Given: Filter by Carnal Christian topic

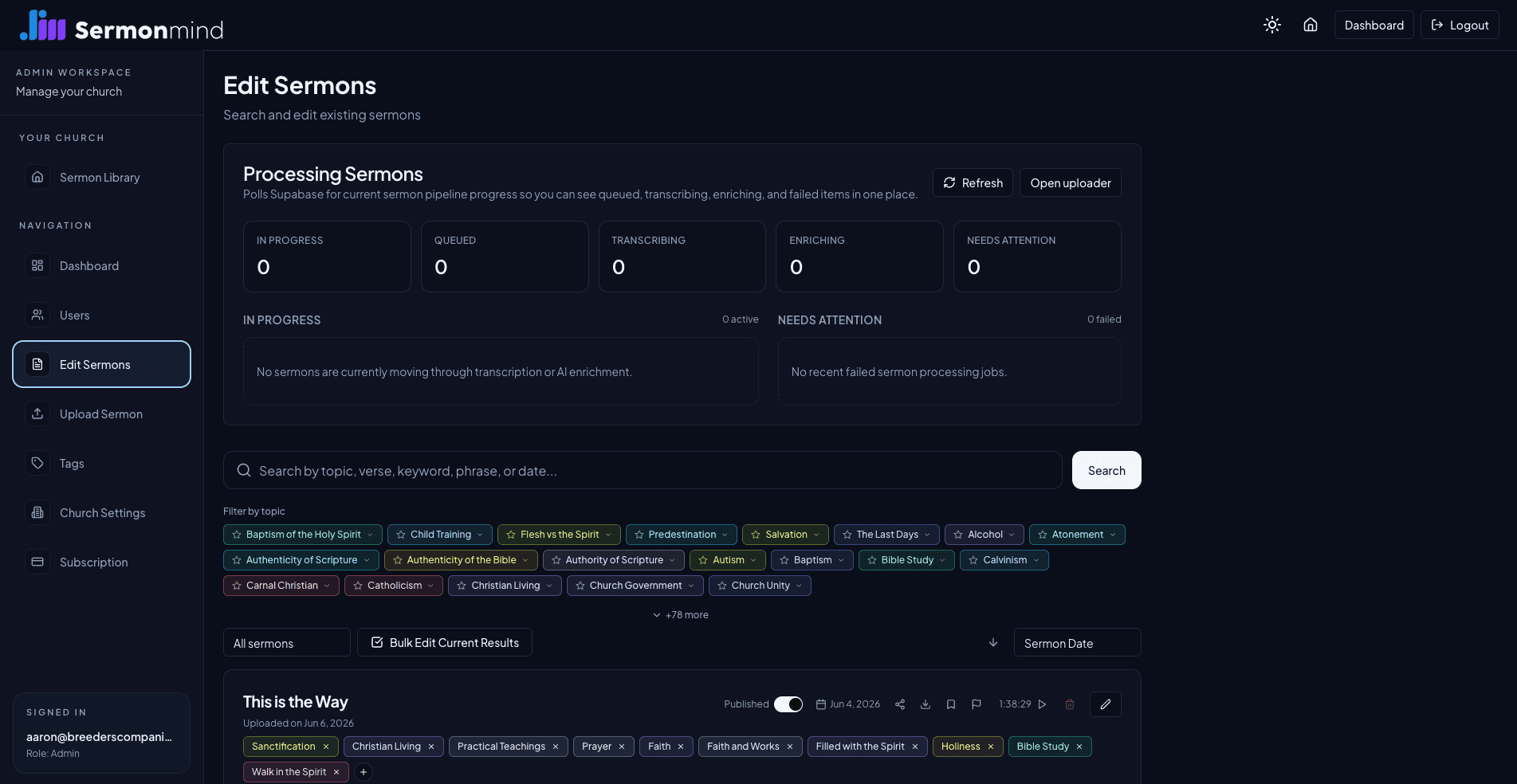Looking at the screenshot, I should (x=281, y=586).
